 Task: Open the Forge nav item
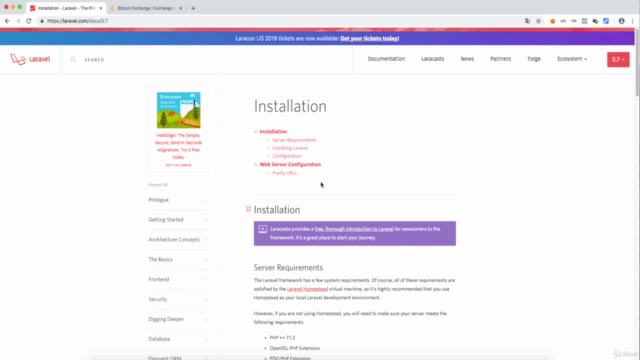coord(534,59)
